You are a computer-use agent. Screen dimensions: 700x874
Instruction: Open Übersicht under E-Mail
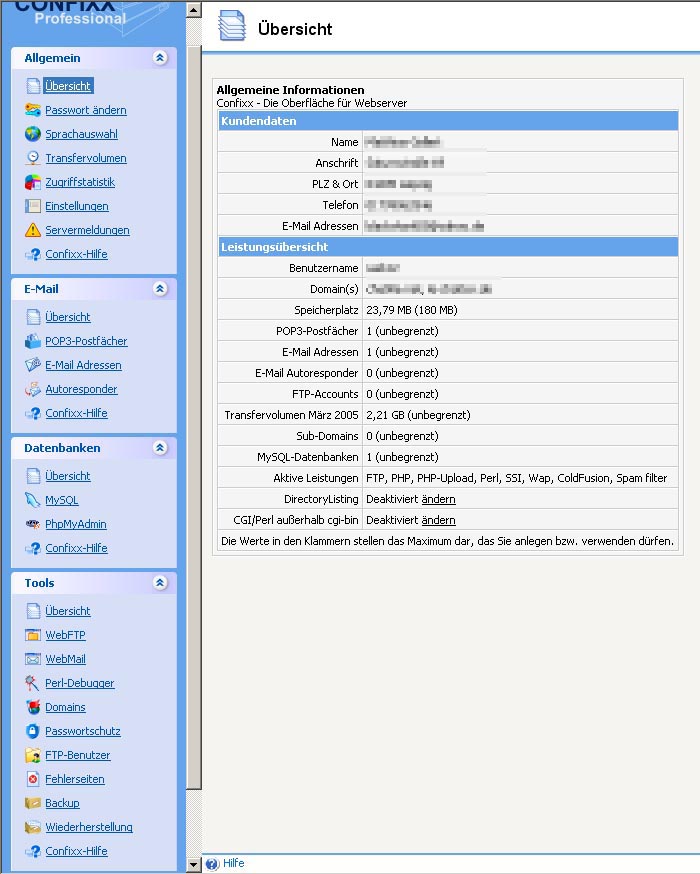click(x=68, y=317)
